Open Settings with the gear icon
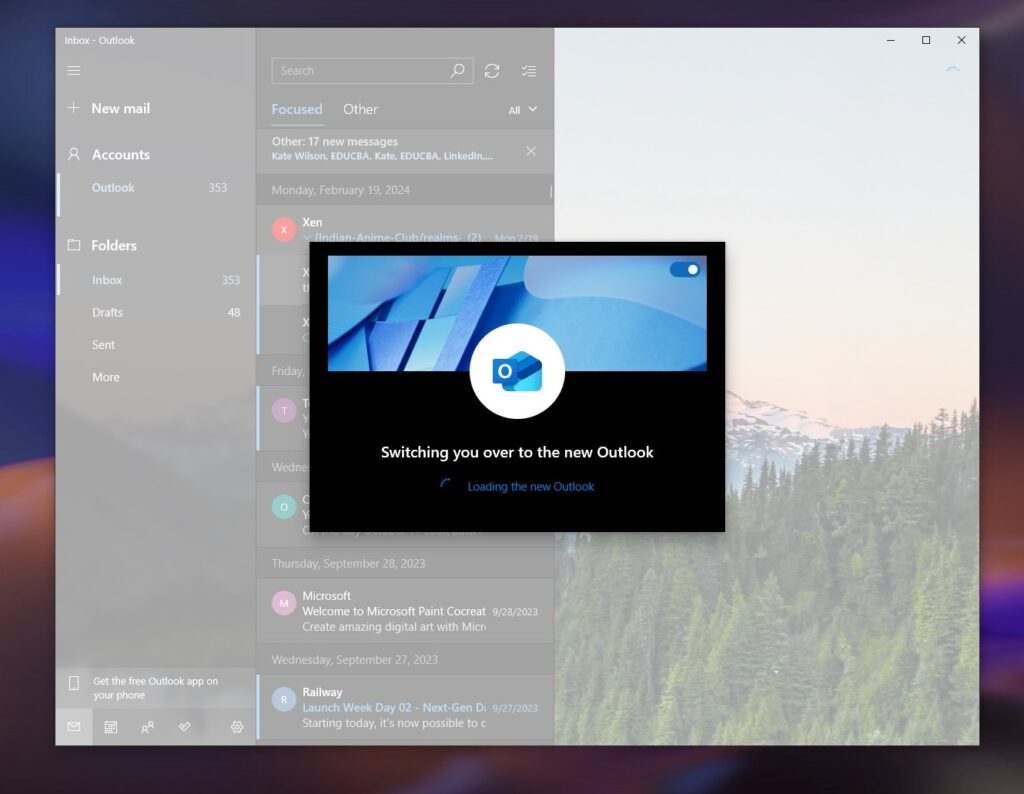The height and width of the screenshot is (794, 1024). 236,727
